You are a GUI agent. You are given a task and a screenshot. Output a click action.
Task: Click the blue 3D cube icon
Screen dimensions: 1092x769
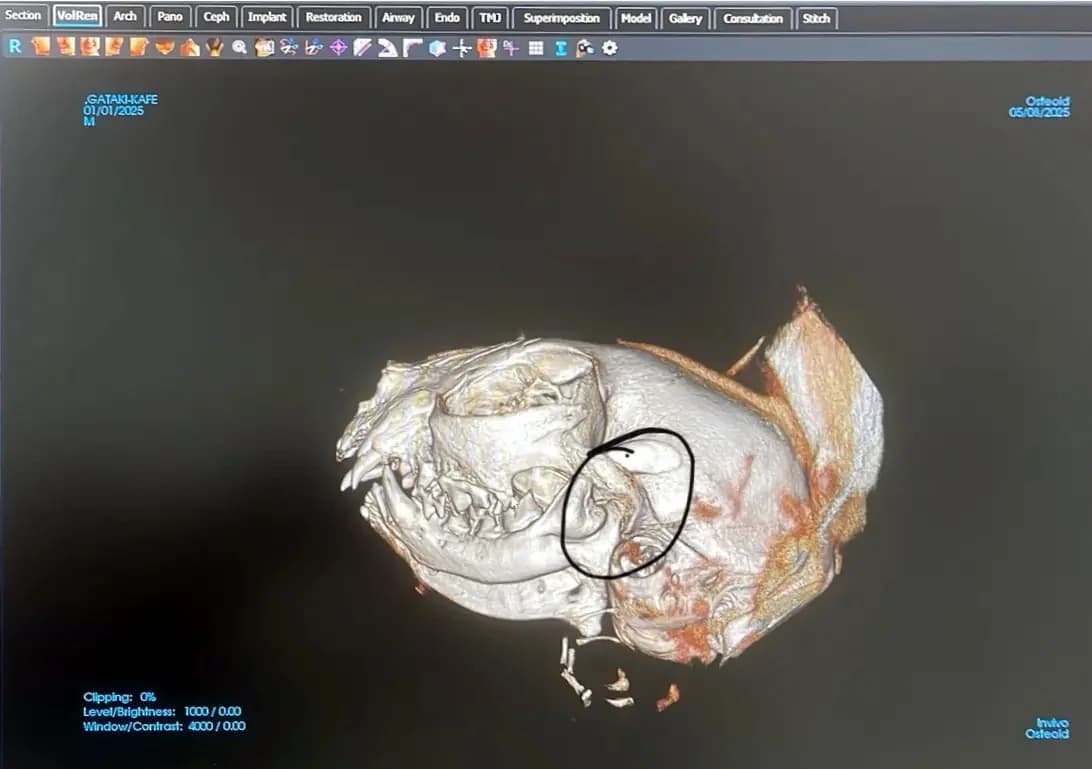(437, 47)
